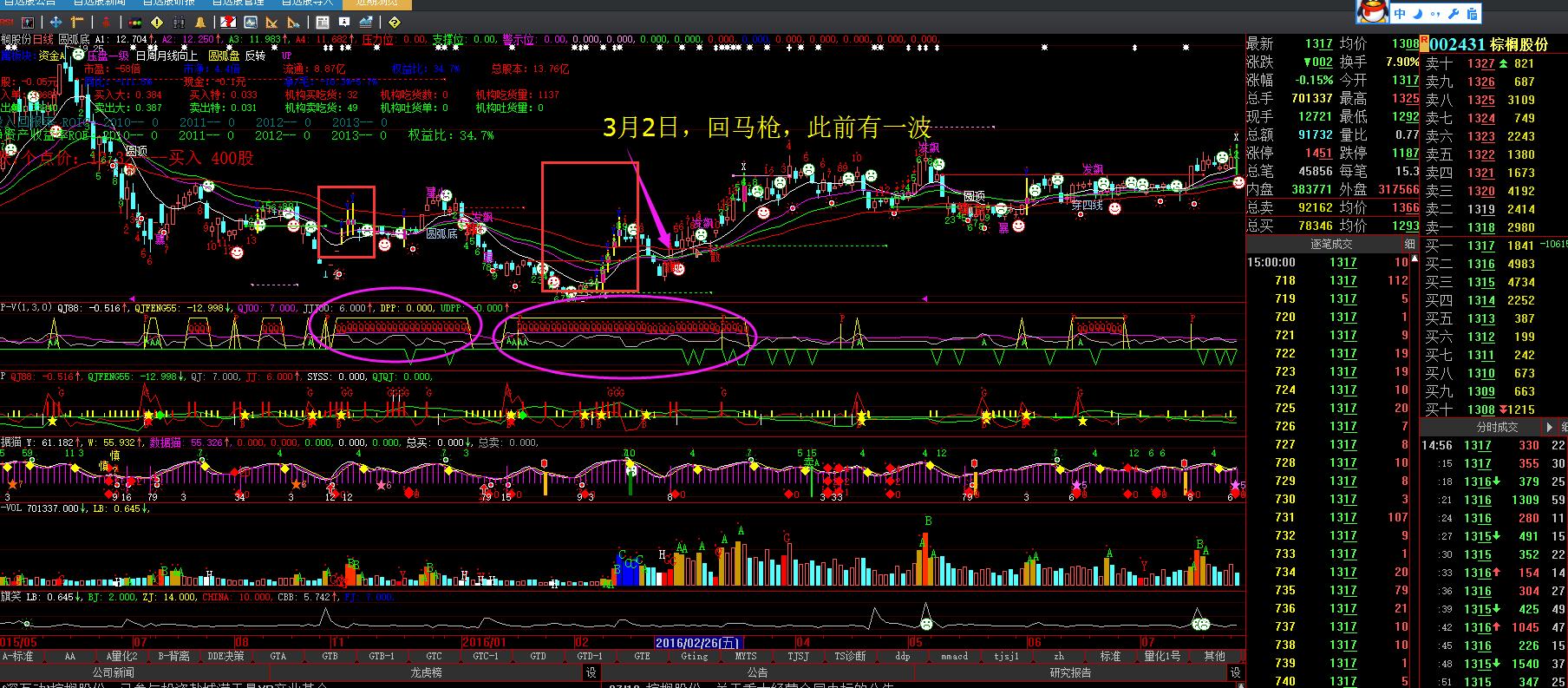Open the Gting tab
The image size is (1568, 688).
(694, 657)
